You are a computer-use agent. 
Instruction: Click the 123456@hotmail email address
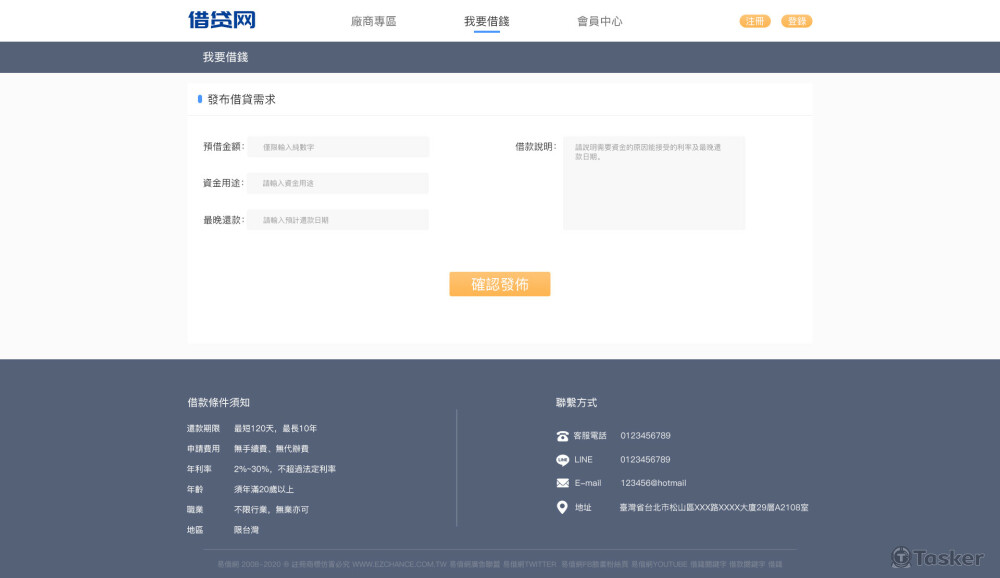coord(653,483)
